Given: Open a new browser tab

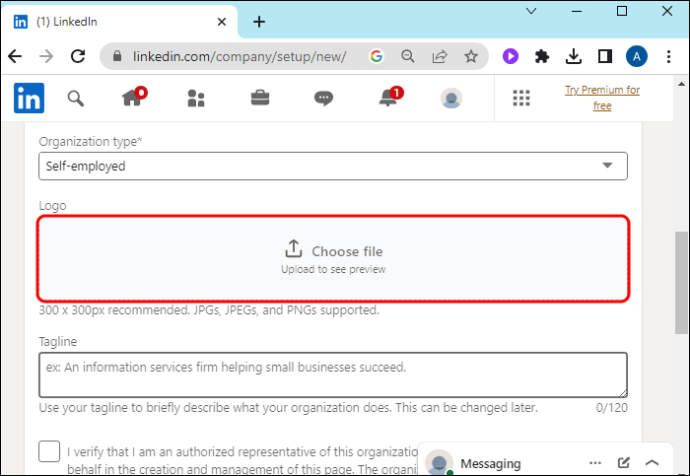Looking at the screenshot, I should click(259, 21).
